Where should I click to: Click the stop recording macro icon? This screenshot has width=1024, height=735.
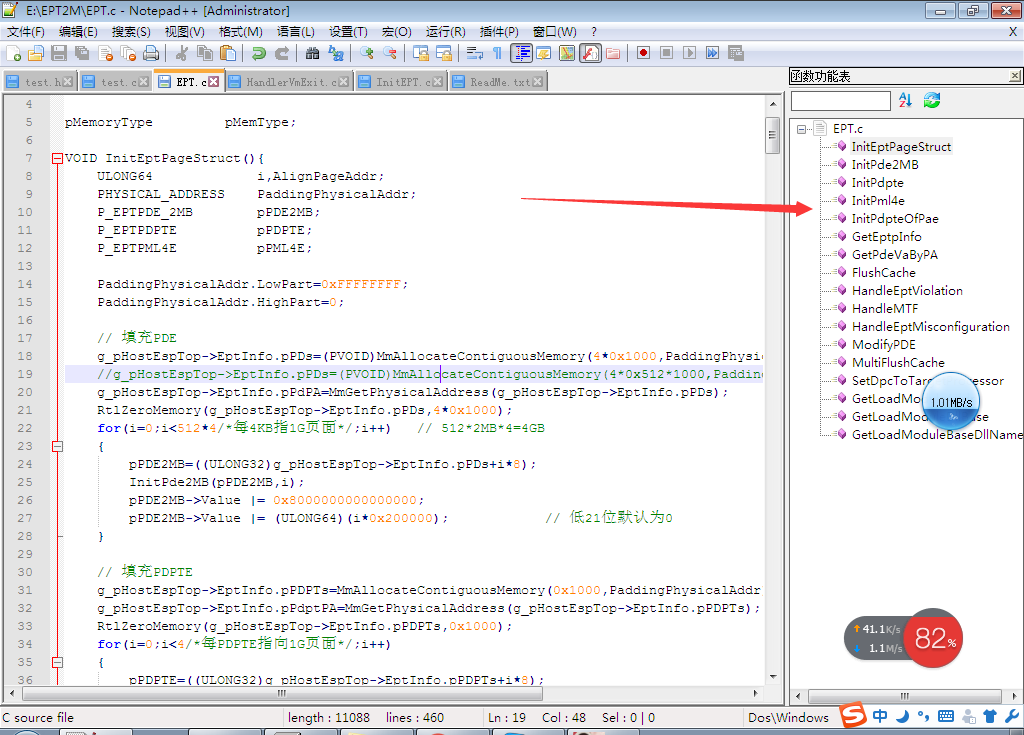[666, 53]
